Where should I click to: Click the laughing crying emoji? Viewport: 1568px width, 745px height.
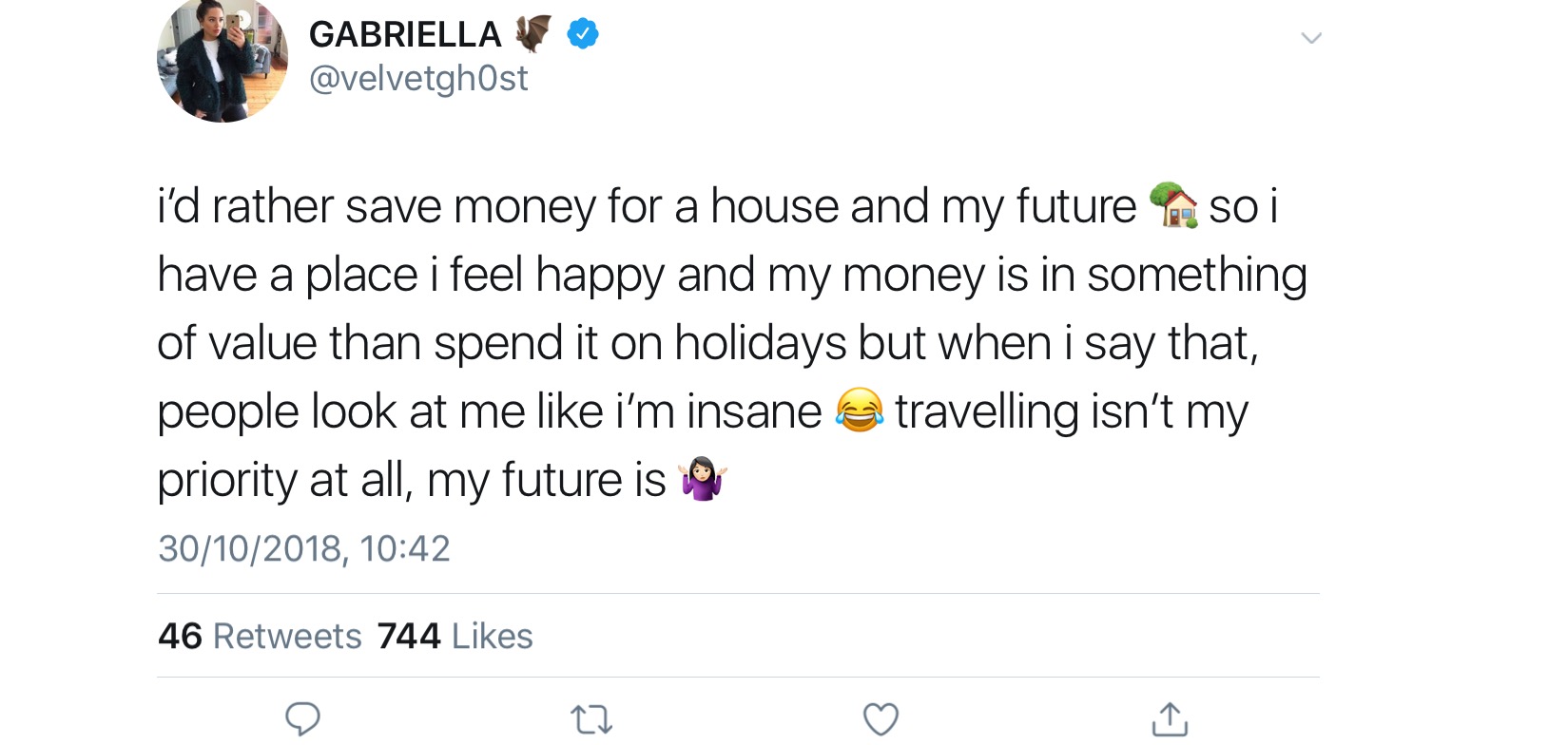click(x=859, y=411)
